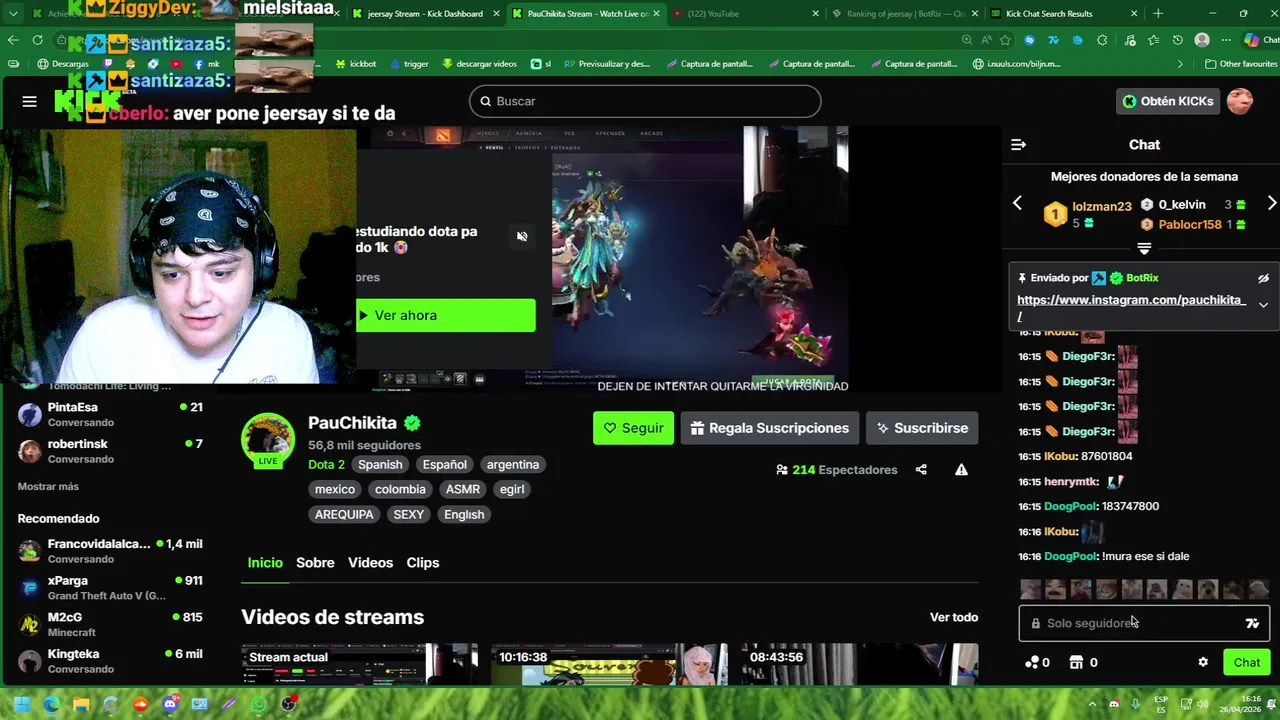Click Obtén KICKs button
The image size is (1280, 720).
(1167, 101)
